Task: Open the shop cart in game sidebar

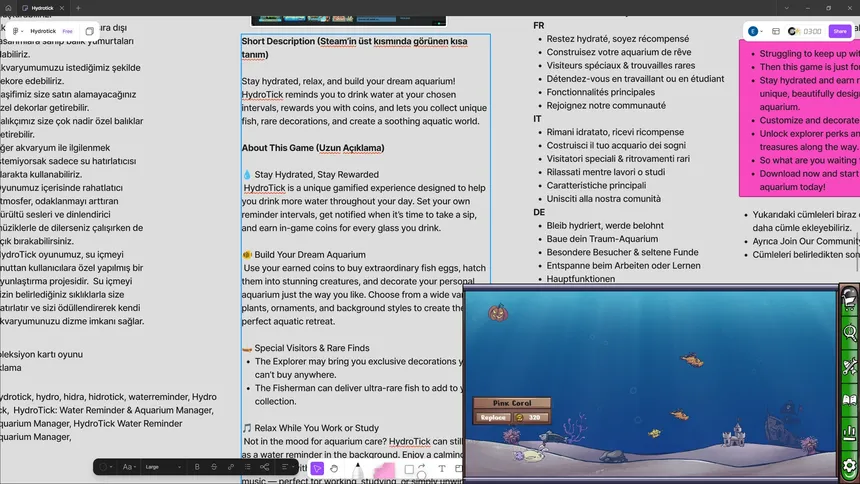Action: coord(850,300)
